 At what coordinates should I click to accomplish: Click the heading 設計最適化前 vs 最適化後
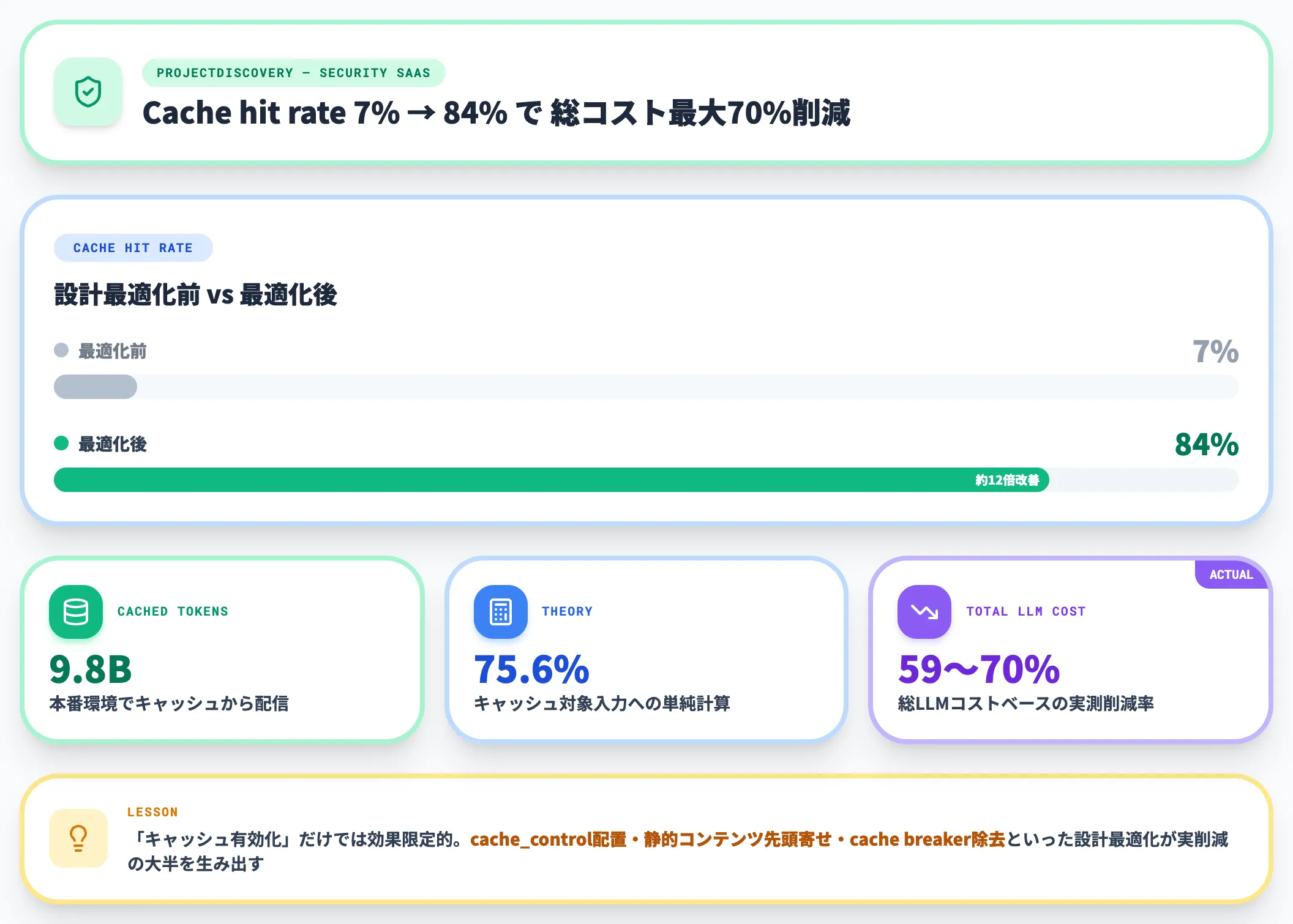click(196, 294)
